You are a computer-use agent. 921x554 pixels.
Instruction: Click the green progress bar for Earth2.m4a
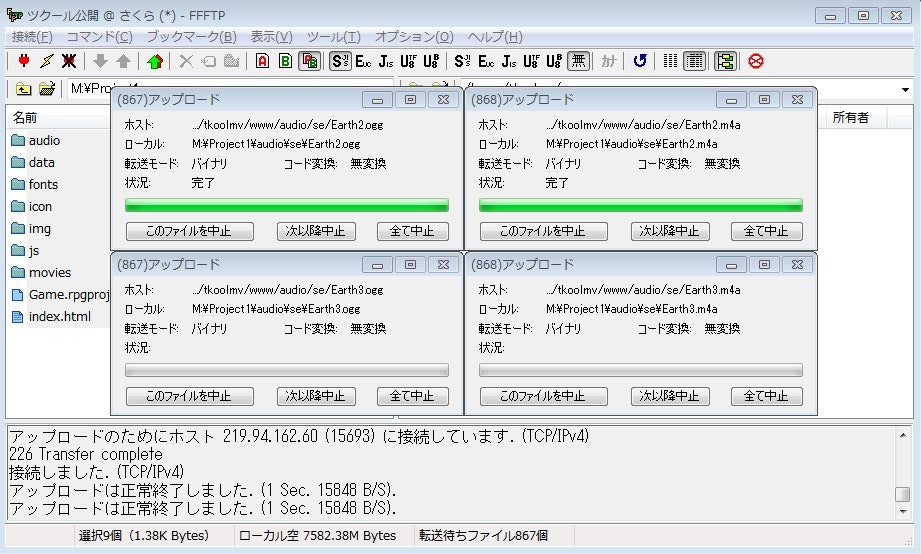tap(641, 205)
